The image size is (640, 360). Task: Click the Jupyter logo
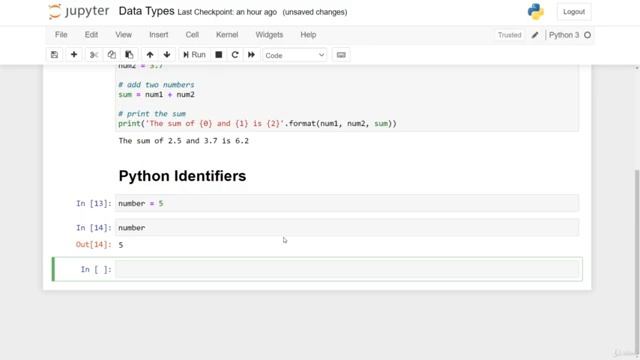pyautogui.click(x=79, y=11)
